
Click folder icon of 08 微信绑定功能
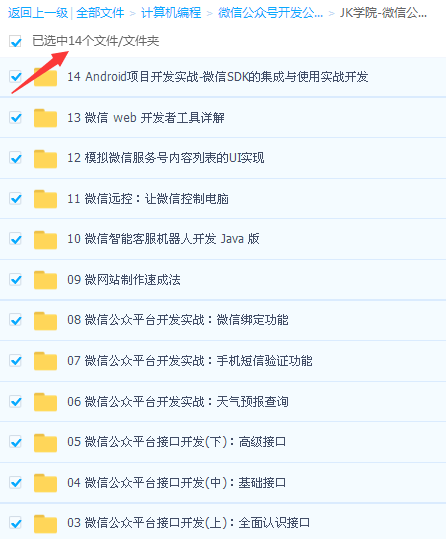click(45, 320)
